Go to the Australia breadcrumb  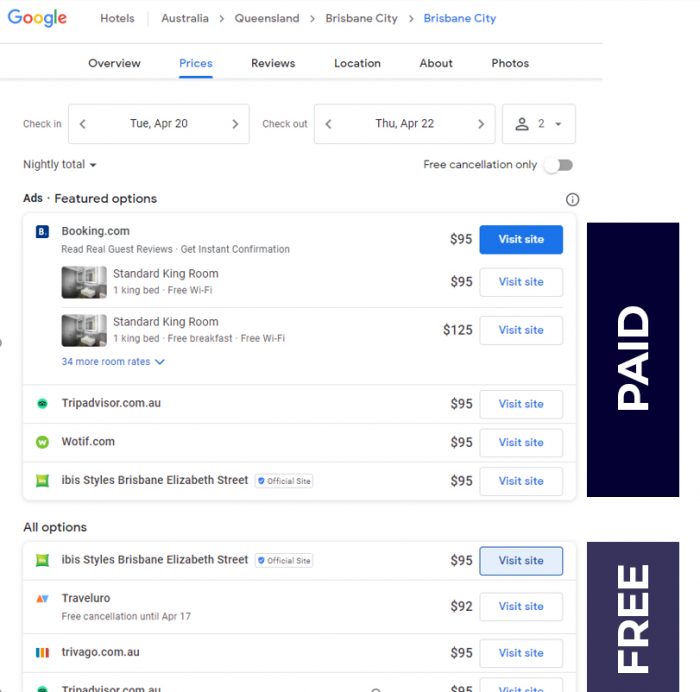pos(185,18)
